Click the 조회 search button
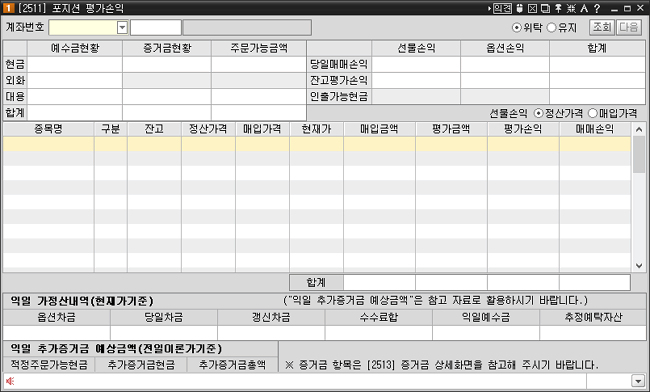 tap(602, 27)
